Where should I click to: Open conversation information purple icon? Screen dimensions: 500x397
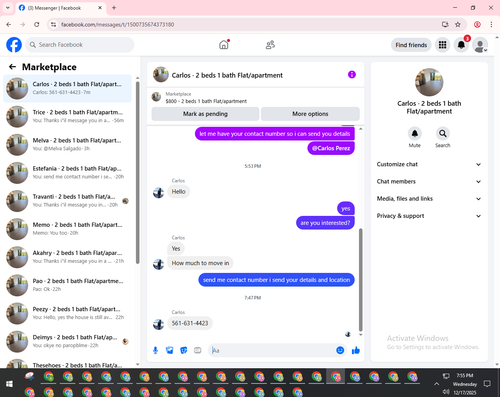352,75
